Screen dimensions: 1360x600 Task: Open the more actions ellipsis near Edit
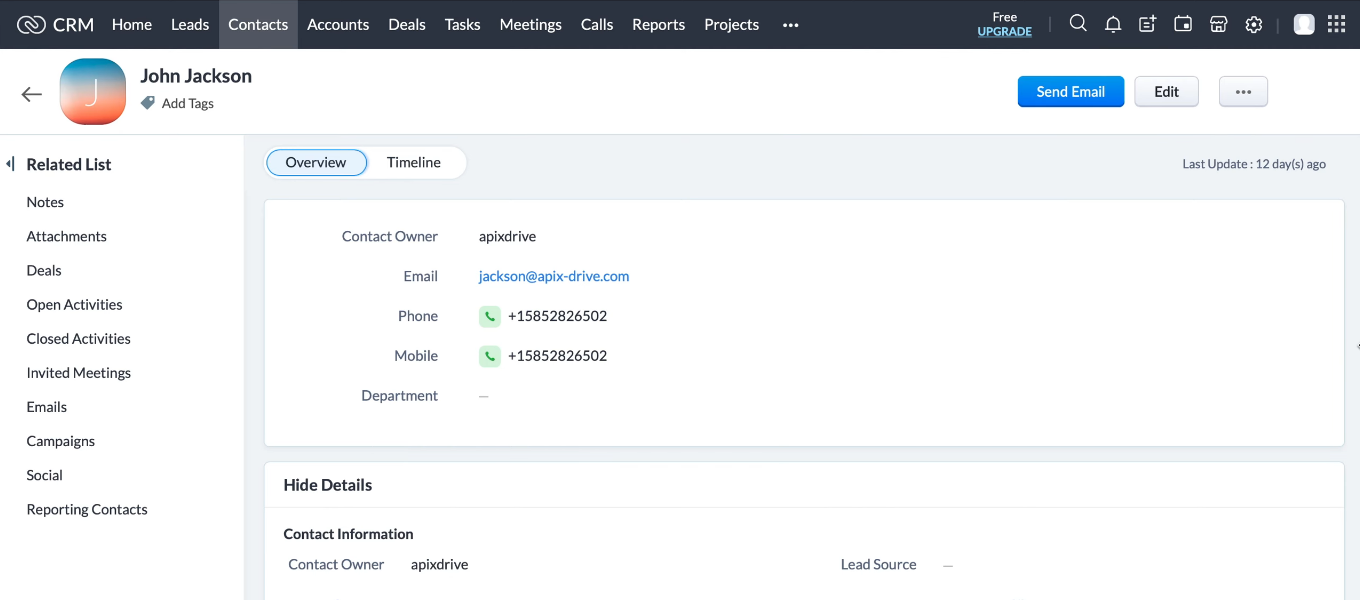(1243, 91)
